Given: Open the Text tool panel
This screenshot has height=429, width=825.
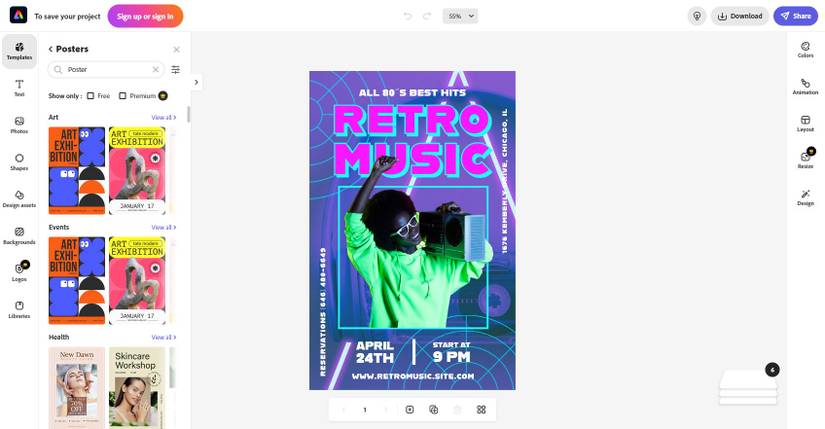Looking at the screenshot, I should [19, 88].
